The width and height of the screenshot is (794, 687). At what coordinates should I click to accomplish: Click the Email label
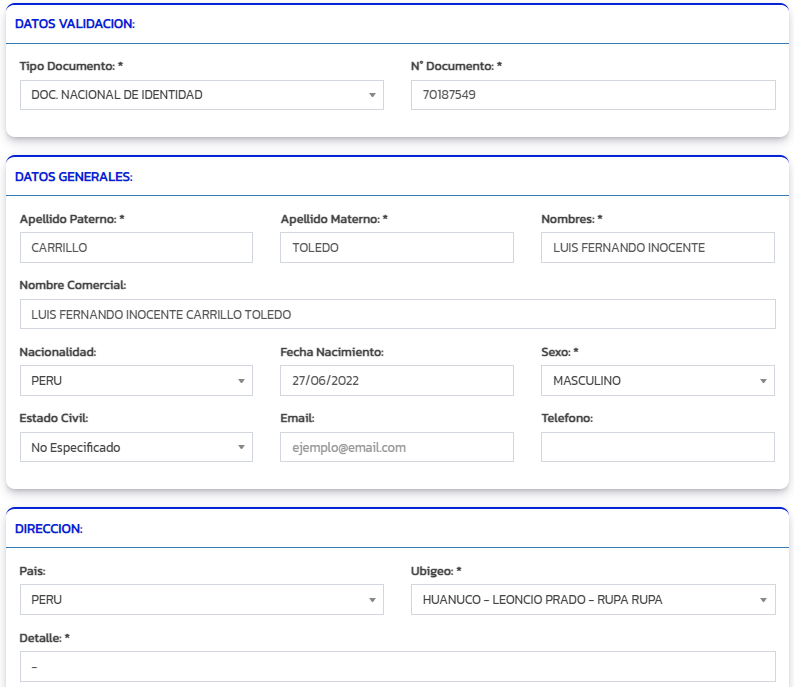click(x=297, y=418)
